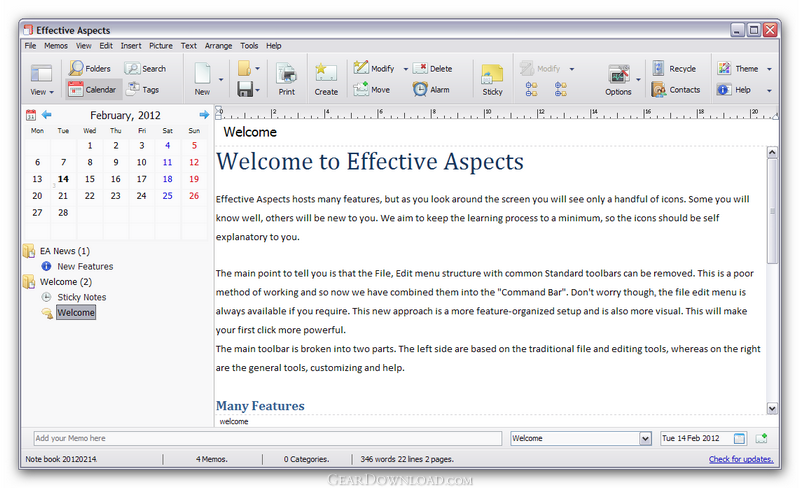Viewport: 800px width, 488px height.
Task: Open Contacts from the toolbar
Action: coord(676,89)
